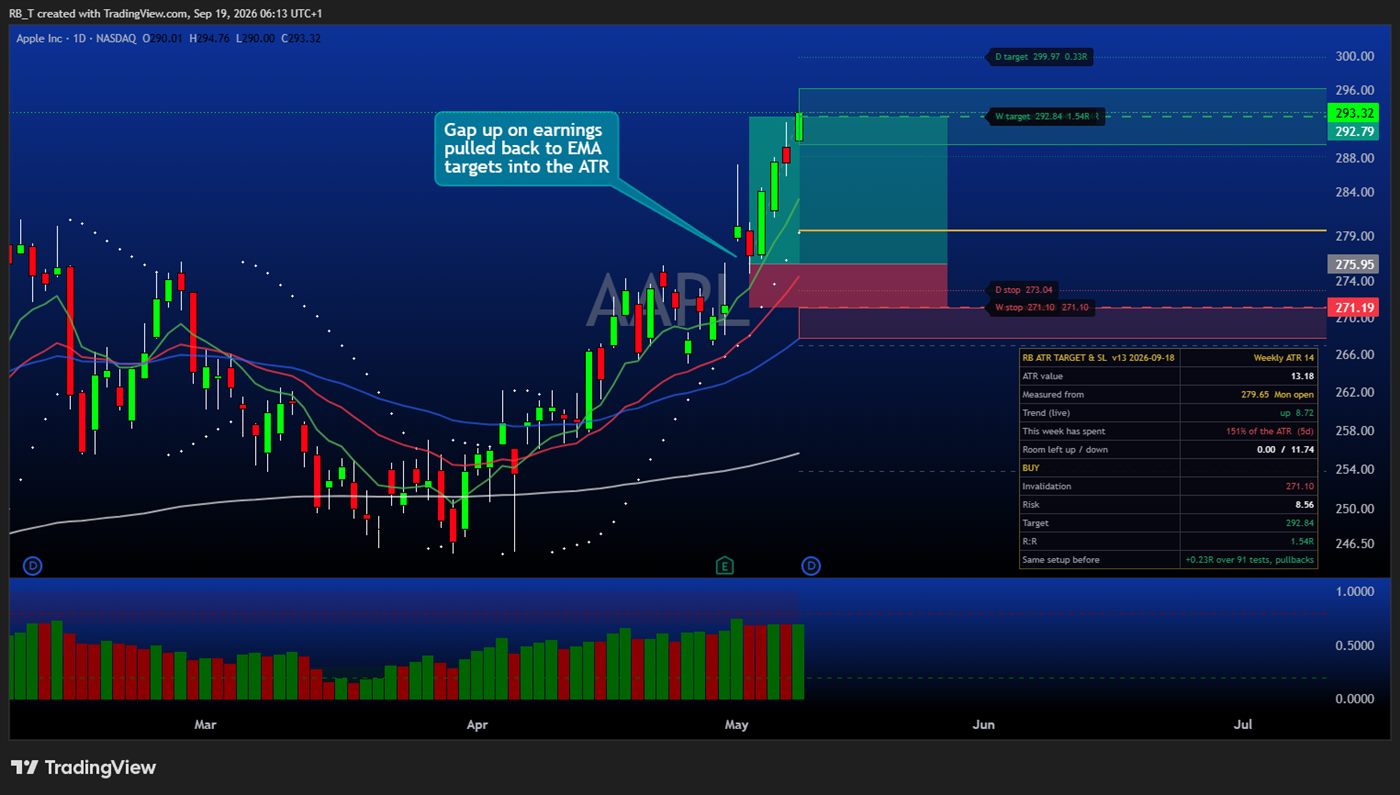Click the Risk value 8.56 cell
Viewport: 1400px width, 795px height.
1249,505
